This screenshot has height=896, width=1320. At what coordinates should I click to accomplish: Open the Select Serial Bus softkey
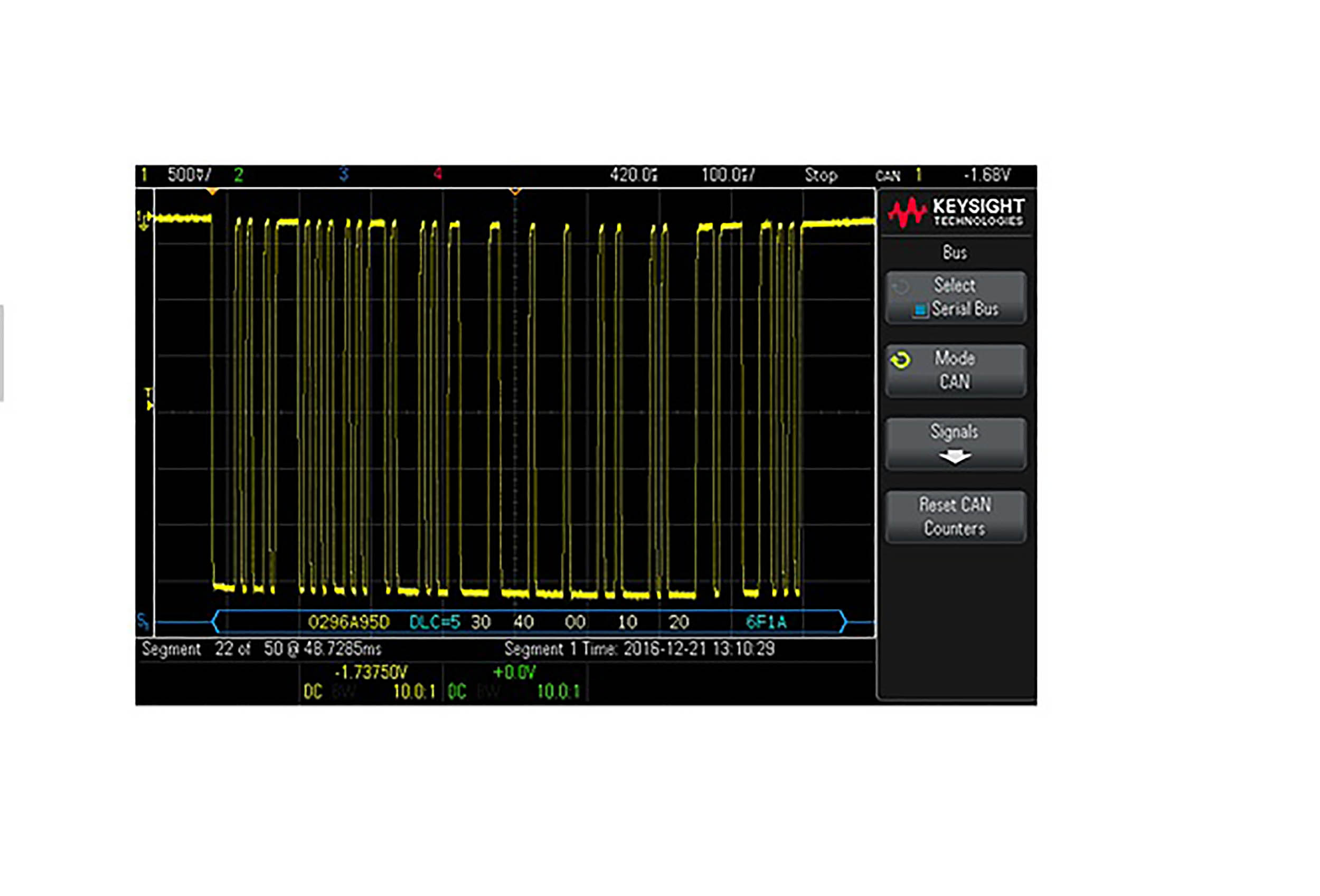pos(956,297)
